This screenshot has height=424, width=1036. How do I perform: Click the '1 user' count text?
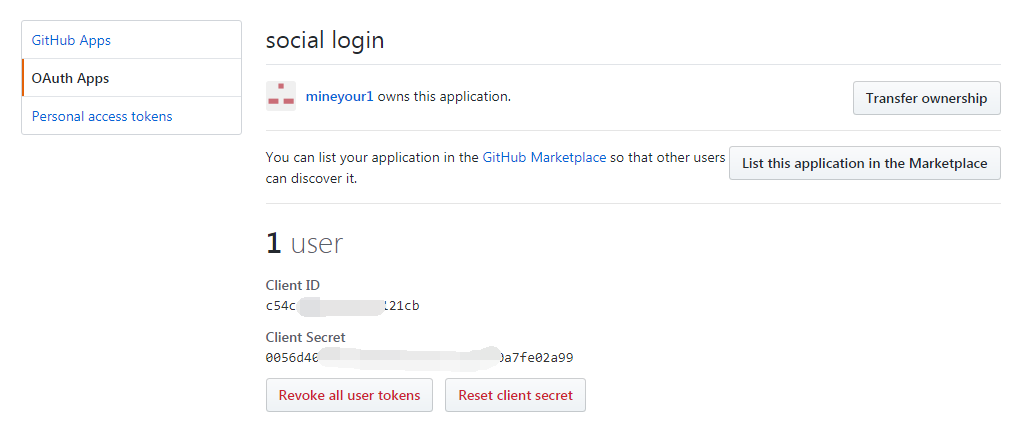pyautogui.click(x=305, y=244)
